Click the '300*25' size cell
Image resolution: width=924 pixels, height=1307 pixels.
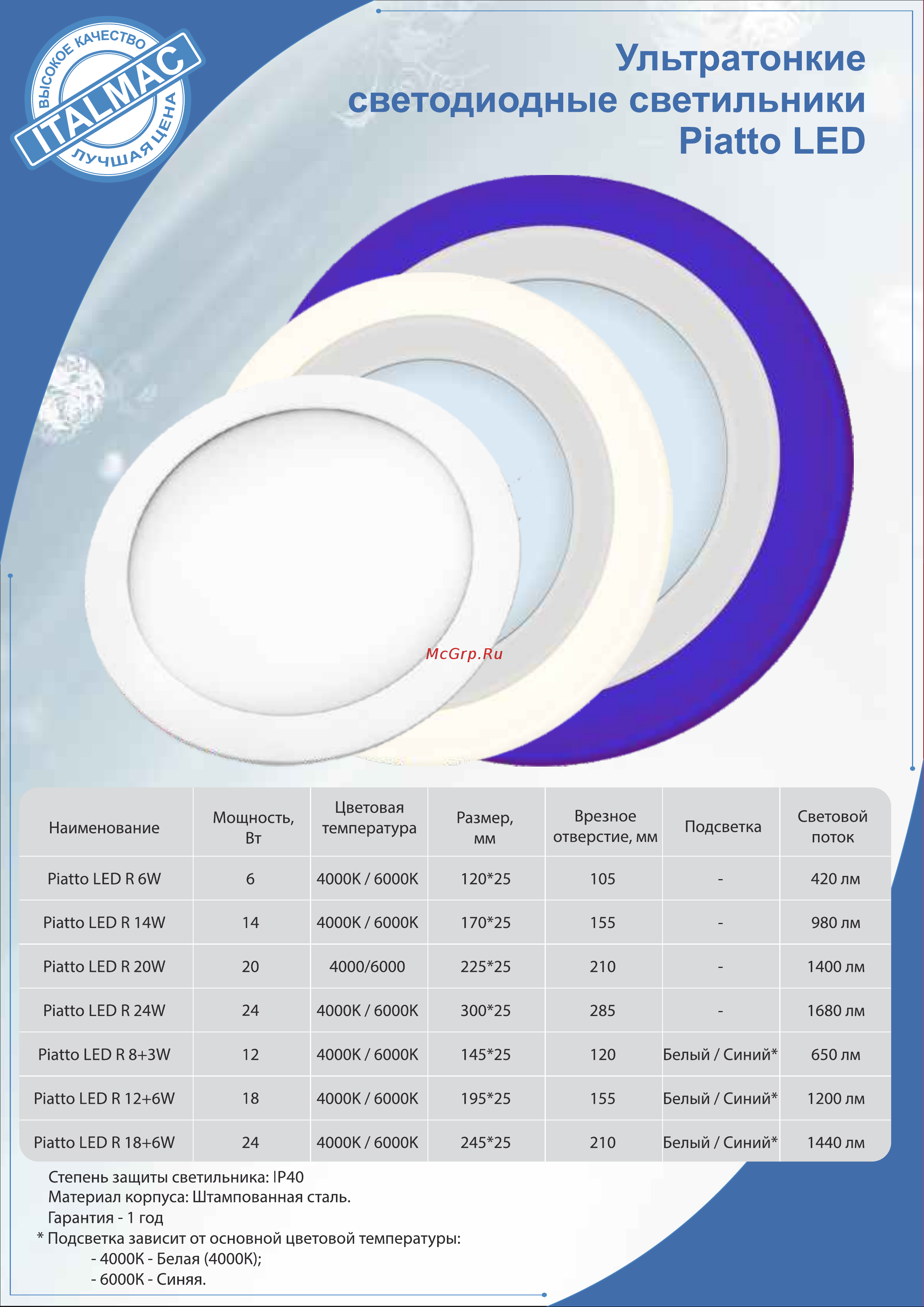click(486, 1011)
